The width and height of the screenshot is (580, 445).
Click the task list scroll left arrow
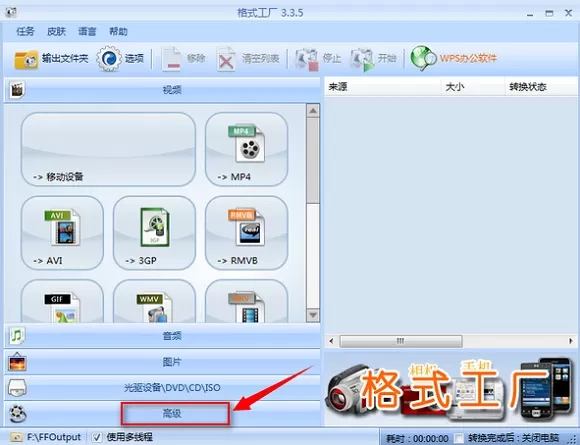[331, 341]
